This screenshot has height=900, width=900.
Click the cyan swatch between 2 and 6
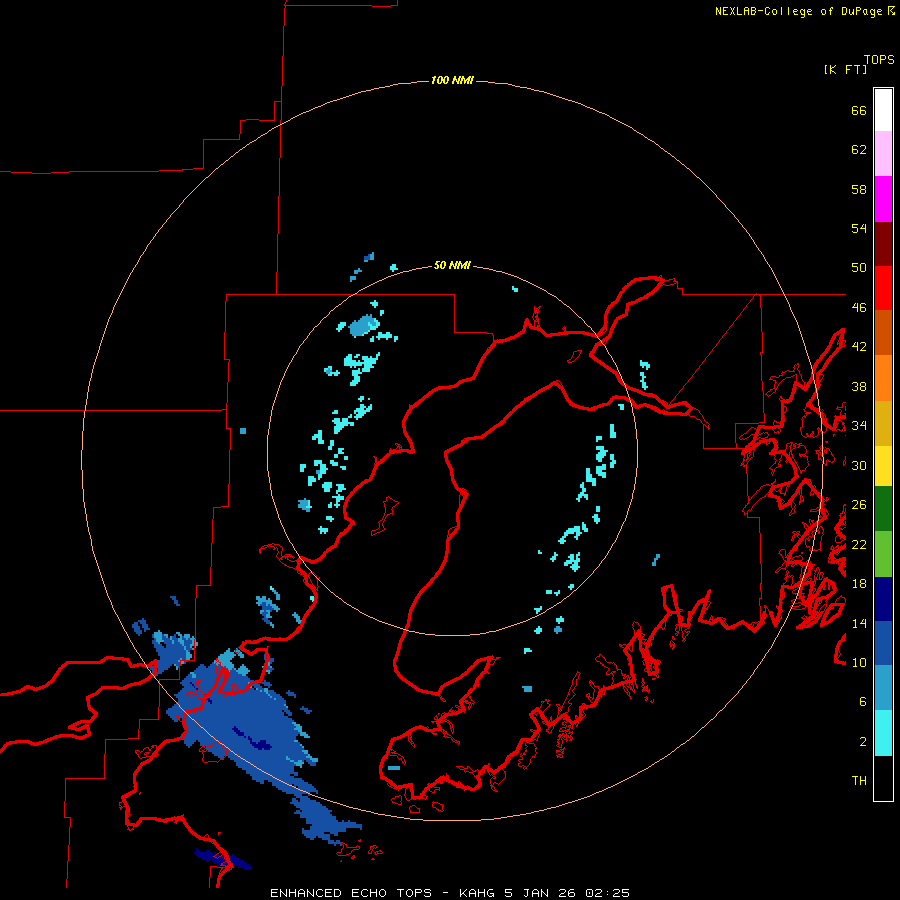point(883,733)
